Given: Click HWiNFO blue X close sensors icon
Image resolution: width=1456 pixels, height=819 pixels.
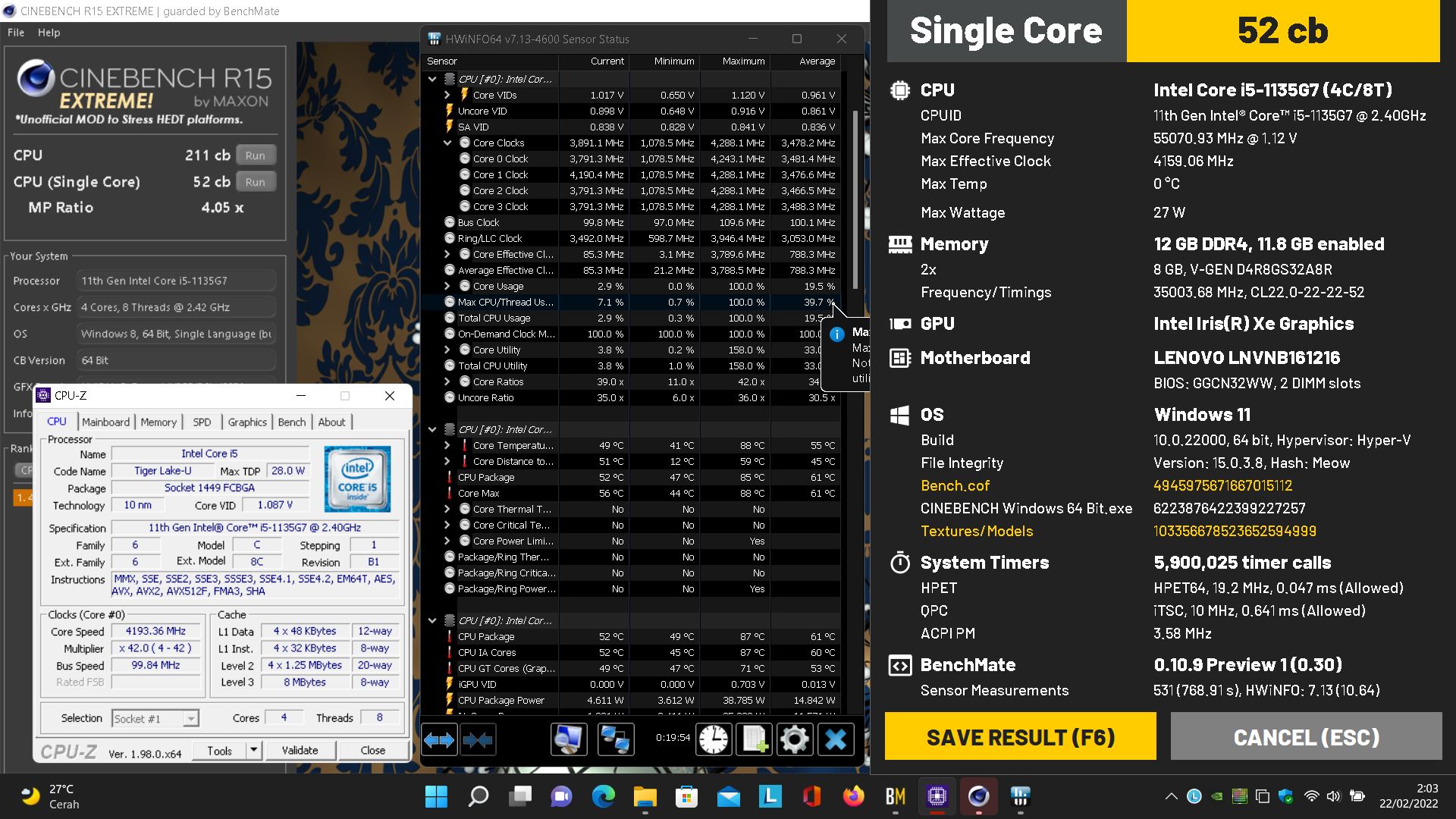Looking at the screenshot, I should click(x=836, y=739).
